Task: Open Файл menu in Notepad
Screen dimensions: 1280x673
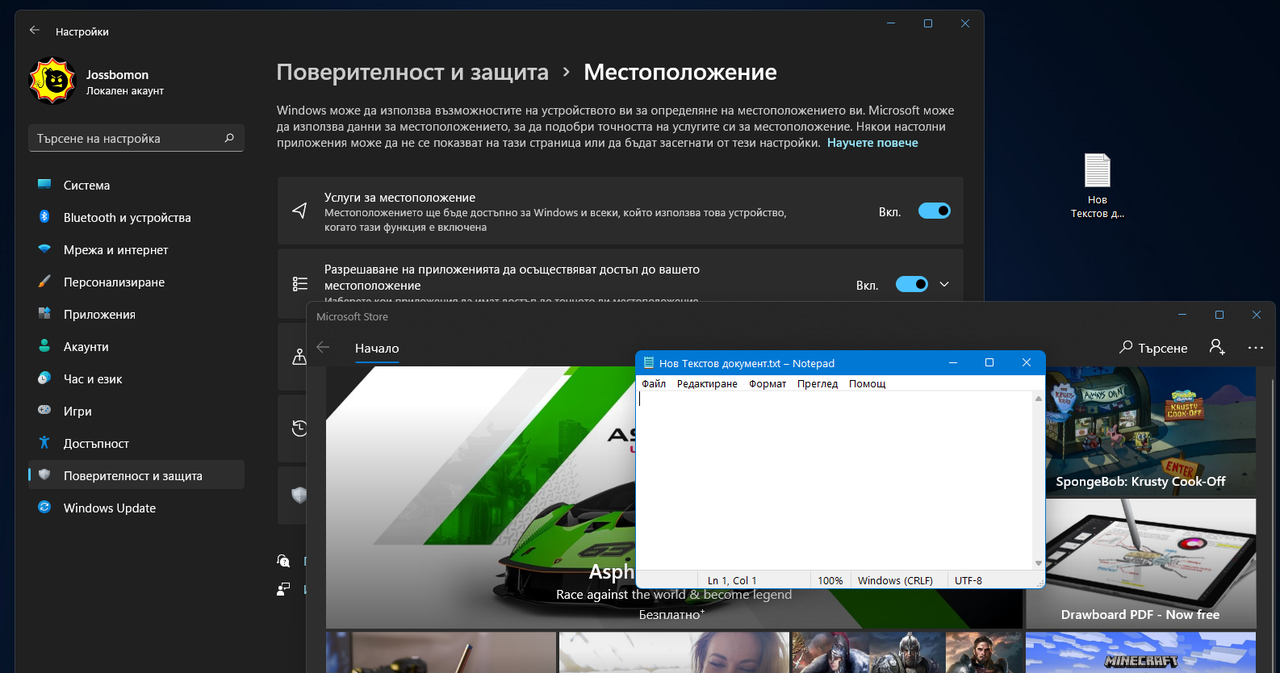Action: click(x=654, y=384)
